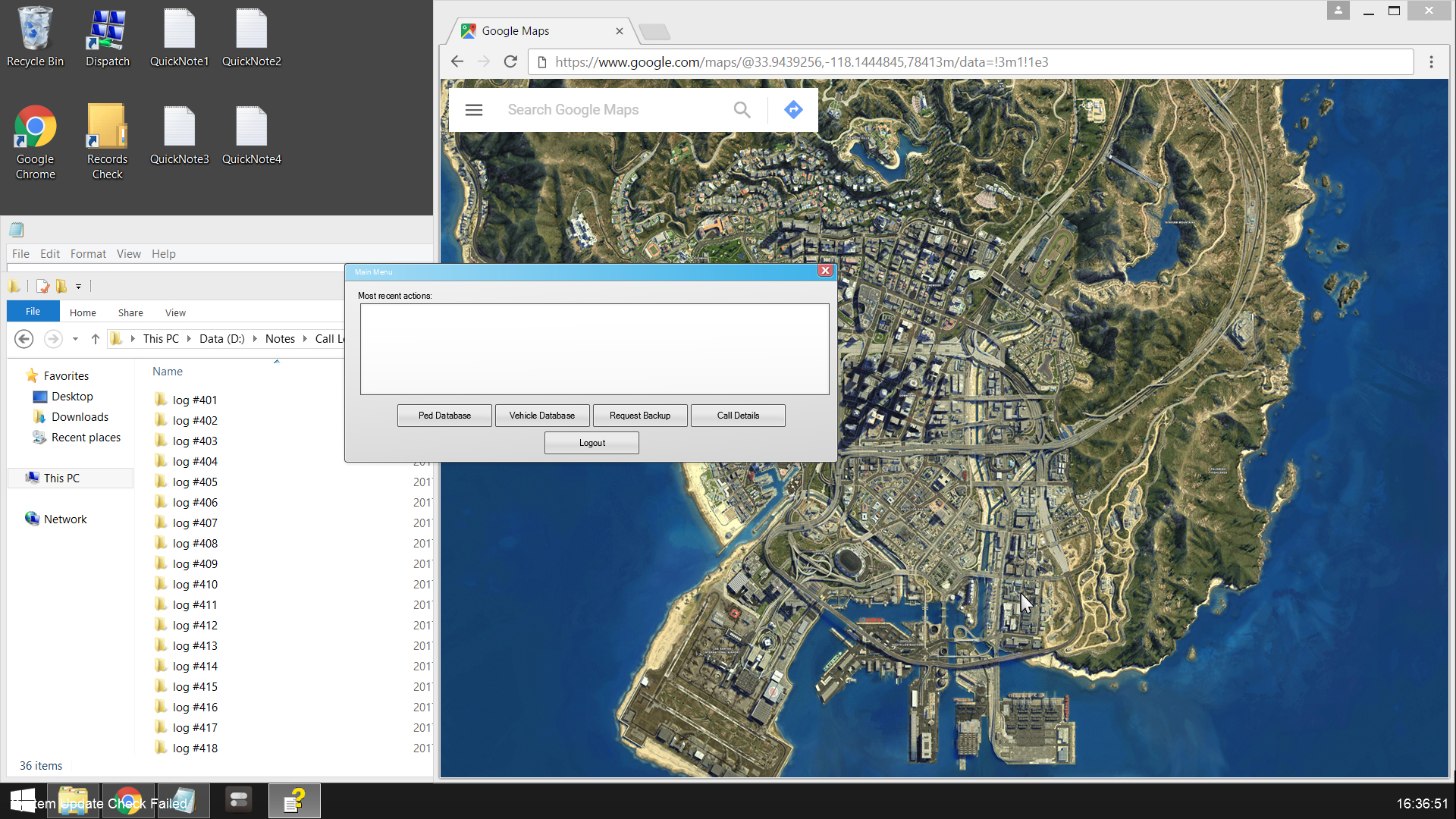Image resolution: width=1456 pixels, height=819 pixels.
Task: Expand the Quick Access Toolbar customize dropdown
Action: coord(78,287)
